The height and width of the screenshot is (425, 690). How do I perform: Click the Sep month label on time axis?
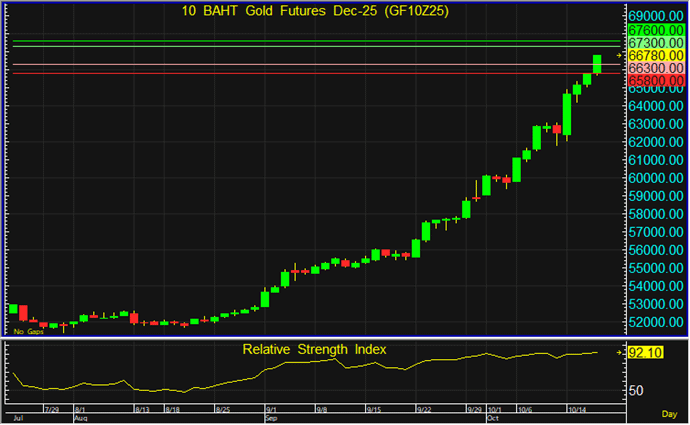(x=271, y=418)
